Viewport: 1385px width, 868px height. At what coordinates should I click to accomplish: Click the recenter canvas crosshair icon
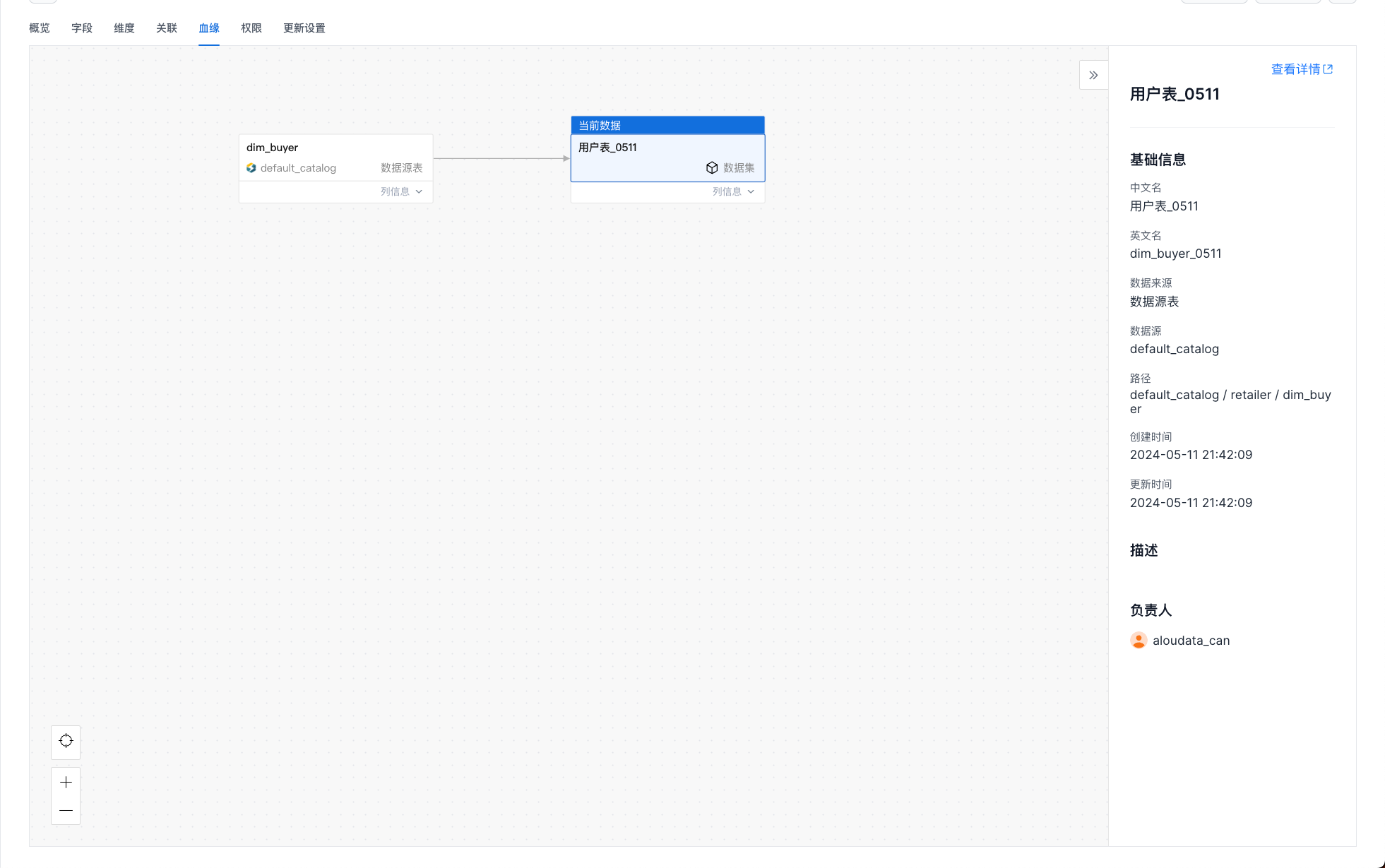coord(66,741)
